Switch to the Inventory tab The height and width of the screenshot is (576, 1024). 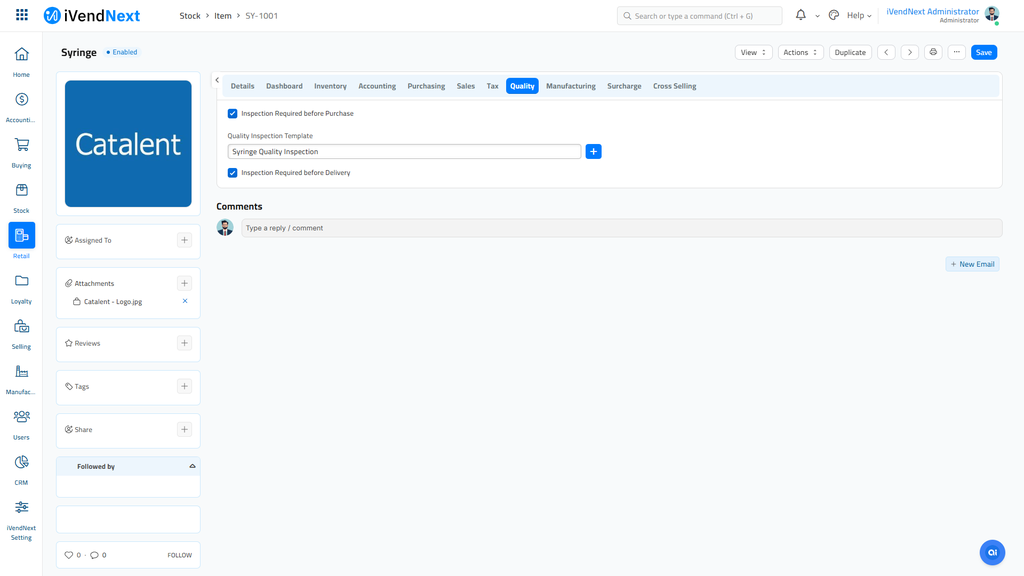point(330,86)
